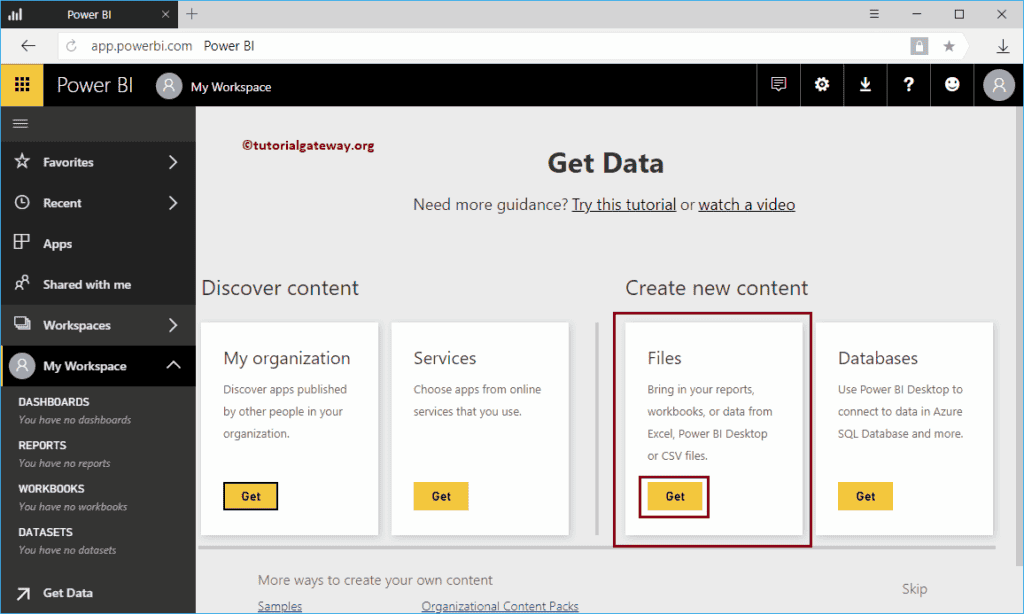Open the user profile avatar

click(x=997, y=85)
